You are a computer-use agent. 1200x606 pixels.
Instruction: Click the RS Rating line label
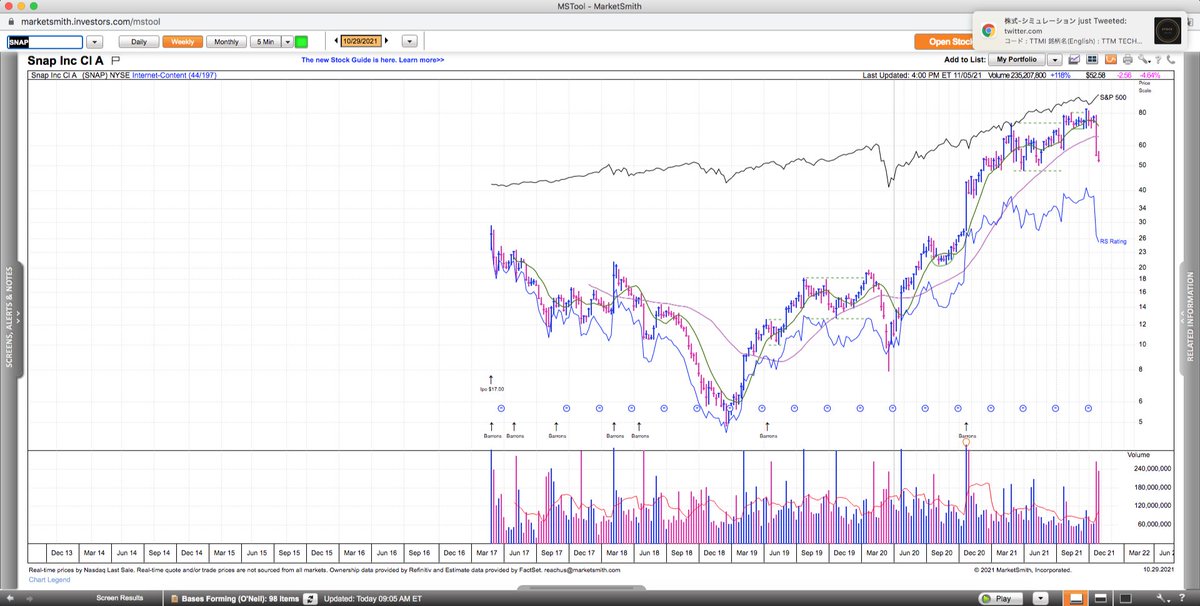1113,241
